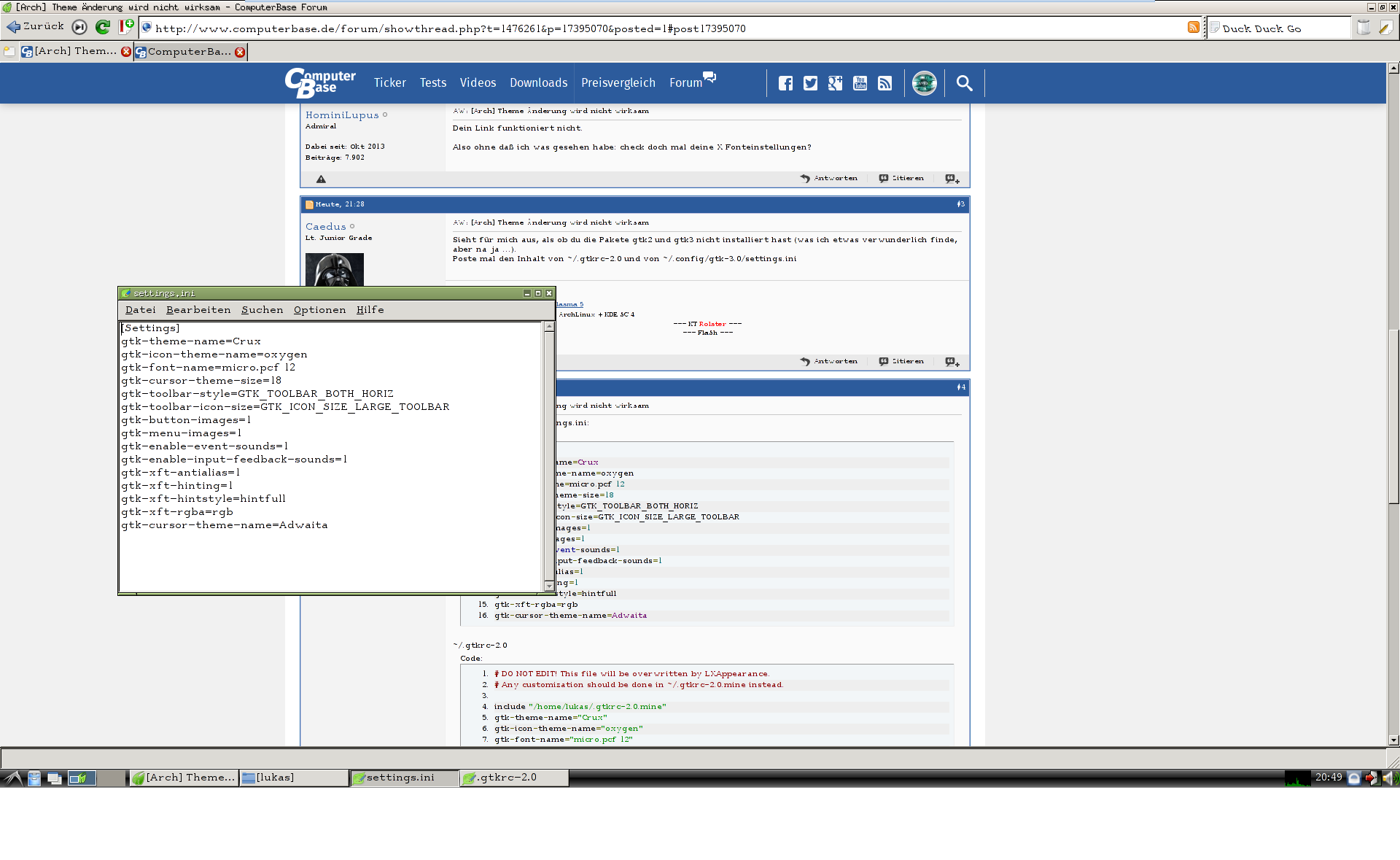
Task: Open the HominiLupus user profile link
Action: (342, 115)
